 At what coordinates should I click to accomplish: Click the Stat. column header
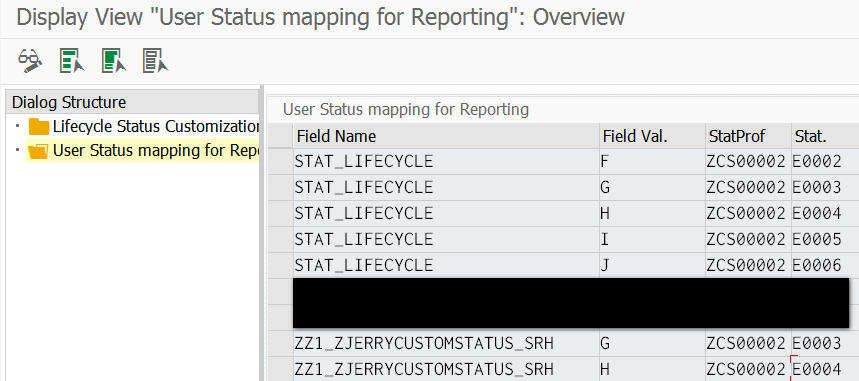(x=825, y=136)
